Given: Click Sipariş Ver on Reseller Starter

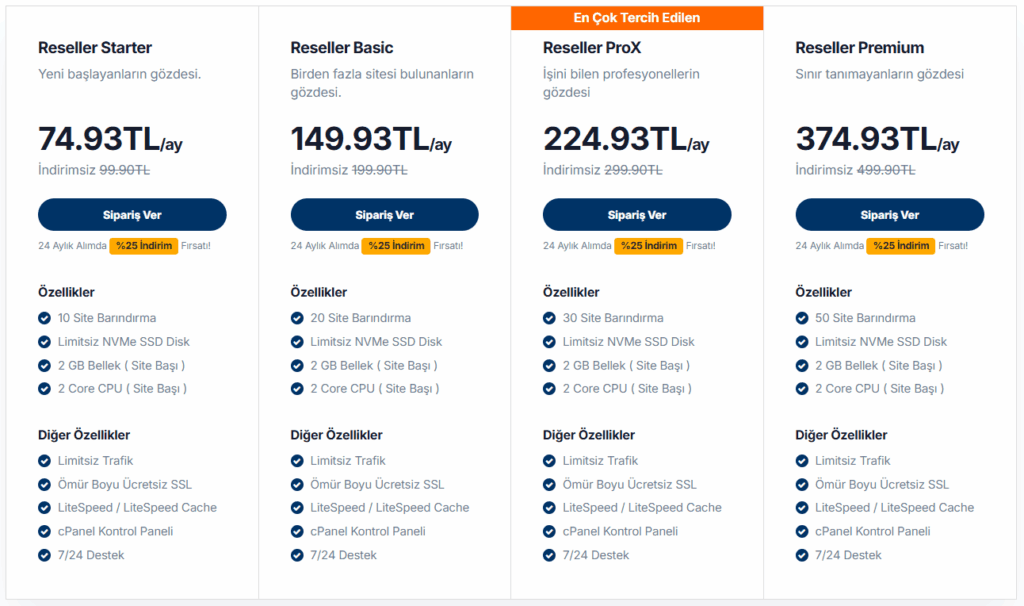Looking at the screenshot, I should tap(132, 214).
